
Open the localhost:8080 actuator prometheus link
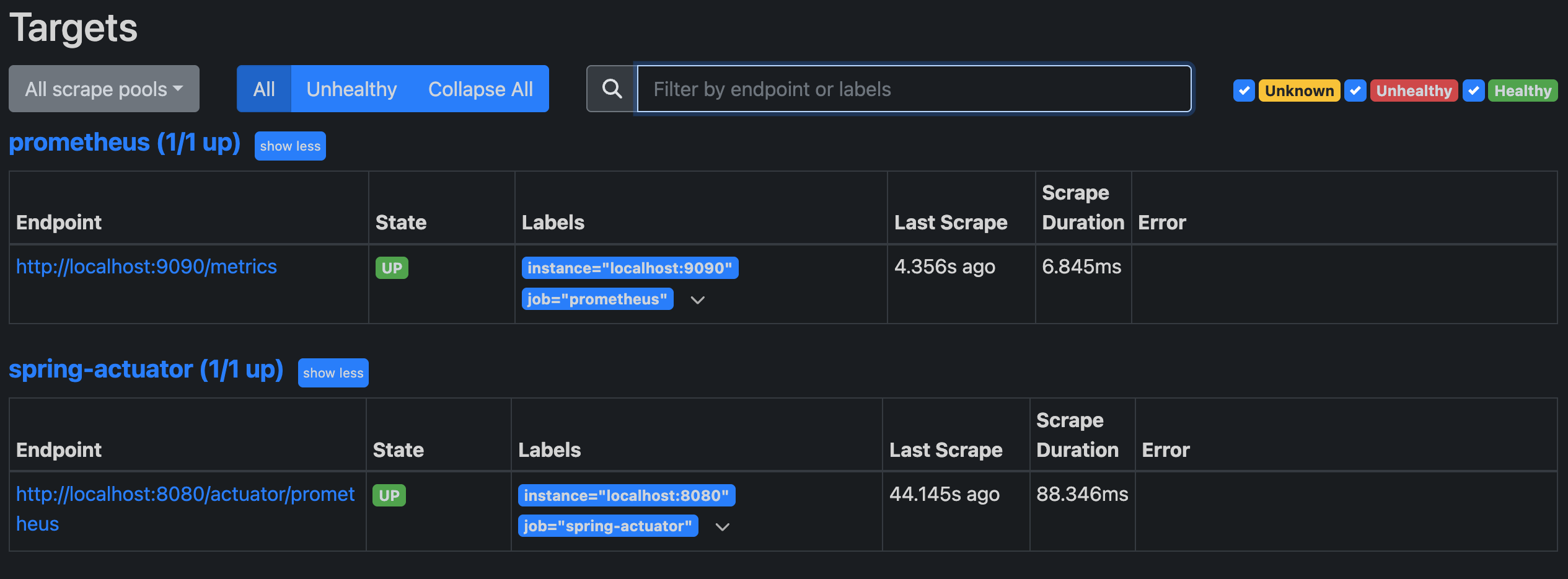[185, 494]
